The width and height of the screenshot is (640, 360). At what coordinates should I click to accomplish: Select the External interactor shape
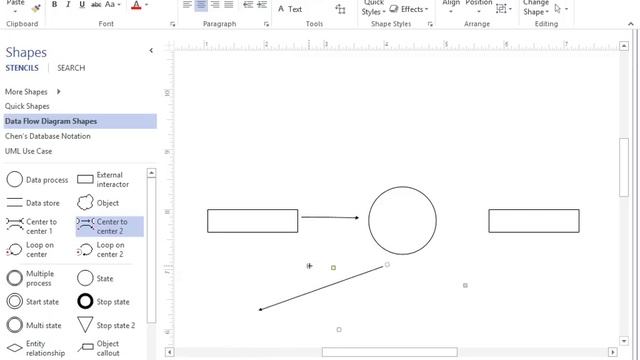(x=103, y=180)
